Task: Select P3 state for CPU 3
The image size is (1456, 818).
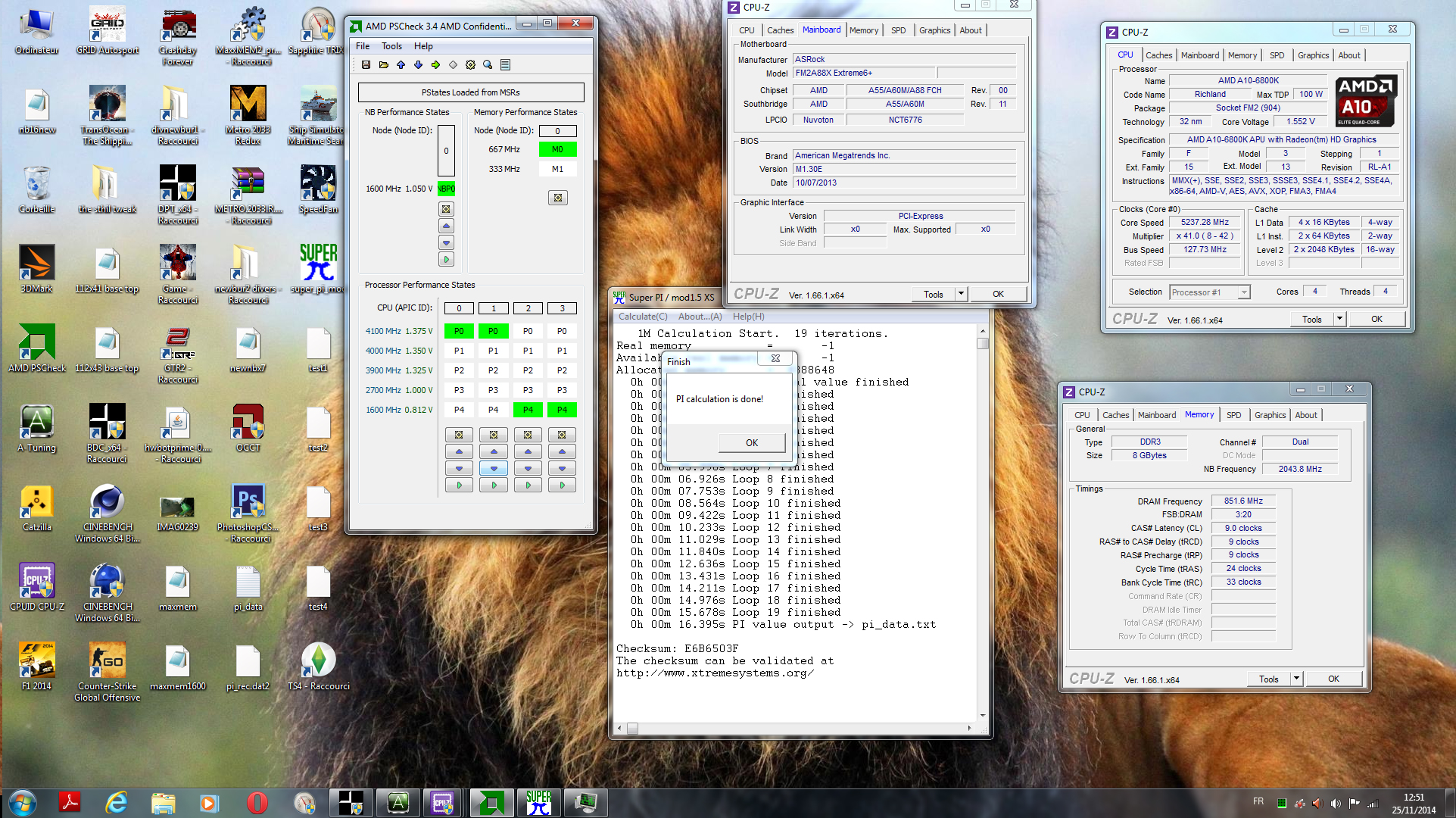Action: point(562,390)
